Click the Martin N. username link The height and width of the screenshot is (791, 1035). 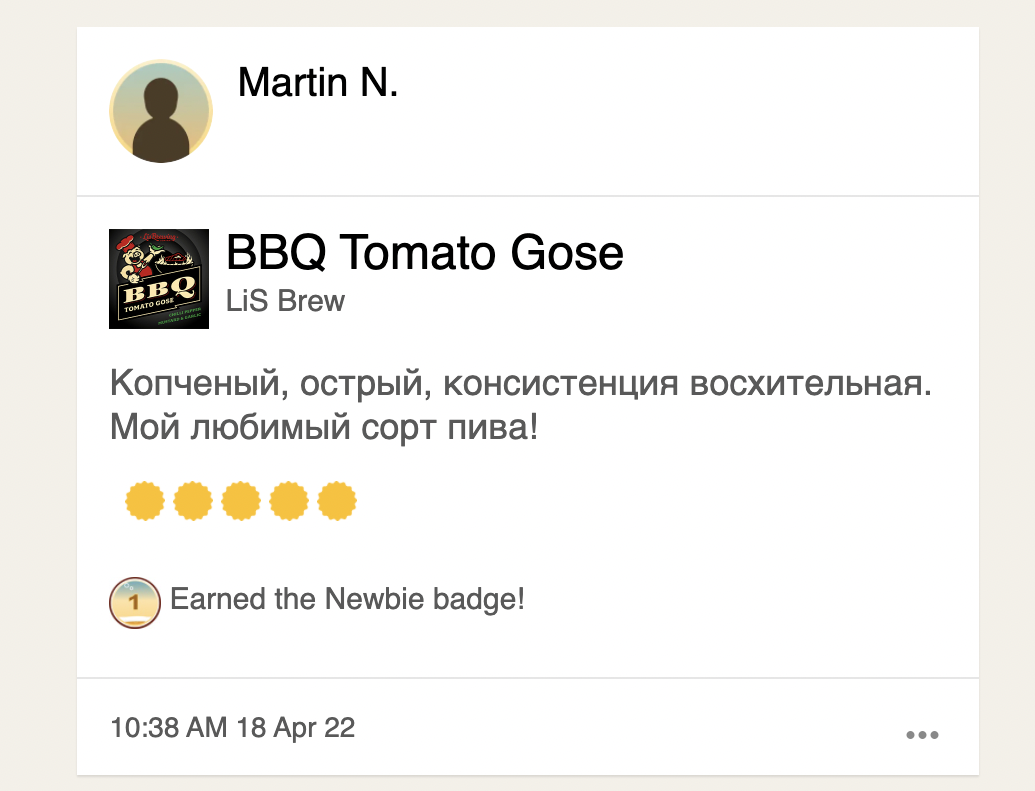[317, 83]
